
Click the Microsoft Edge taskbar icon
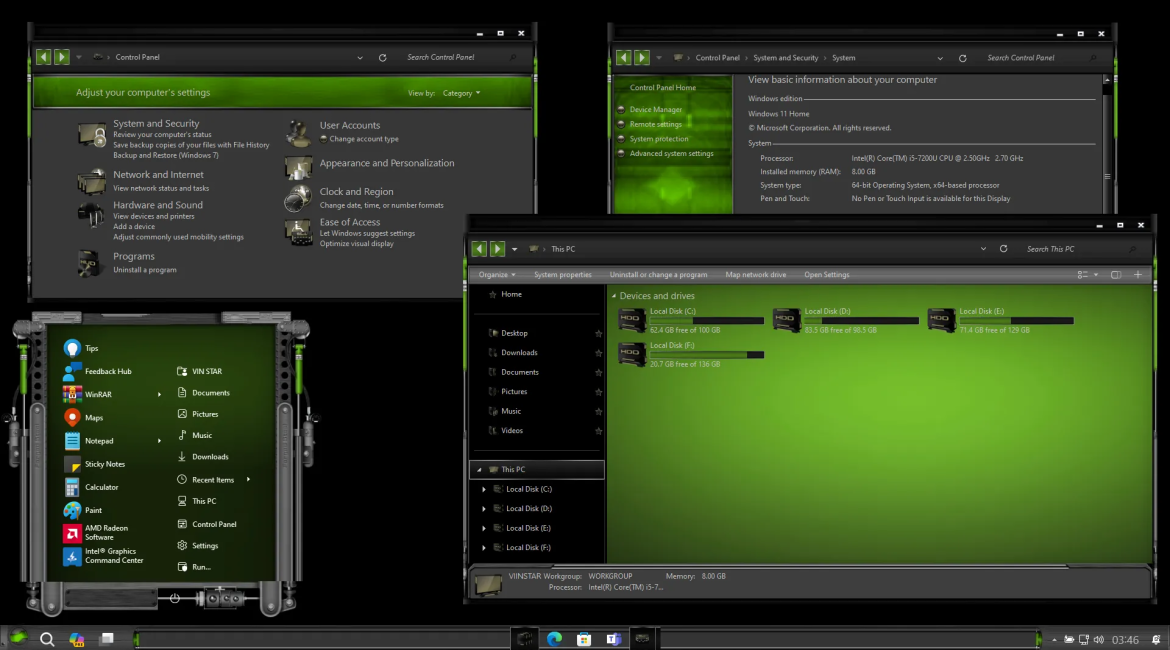point(554,639)
